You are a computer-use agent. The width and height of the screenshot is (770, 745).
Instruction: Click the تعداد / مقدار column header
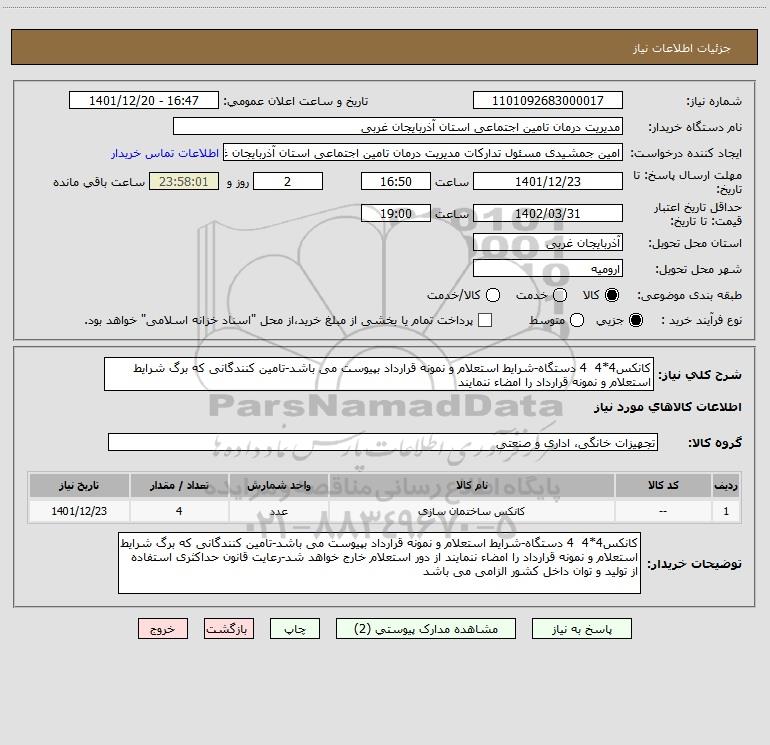(179, 485)
